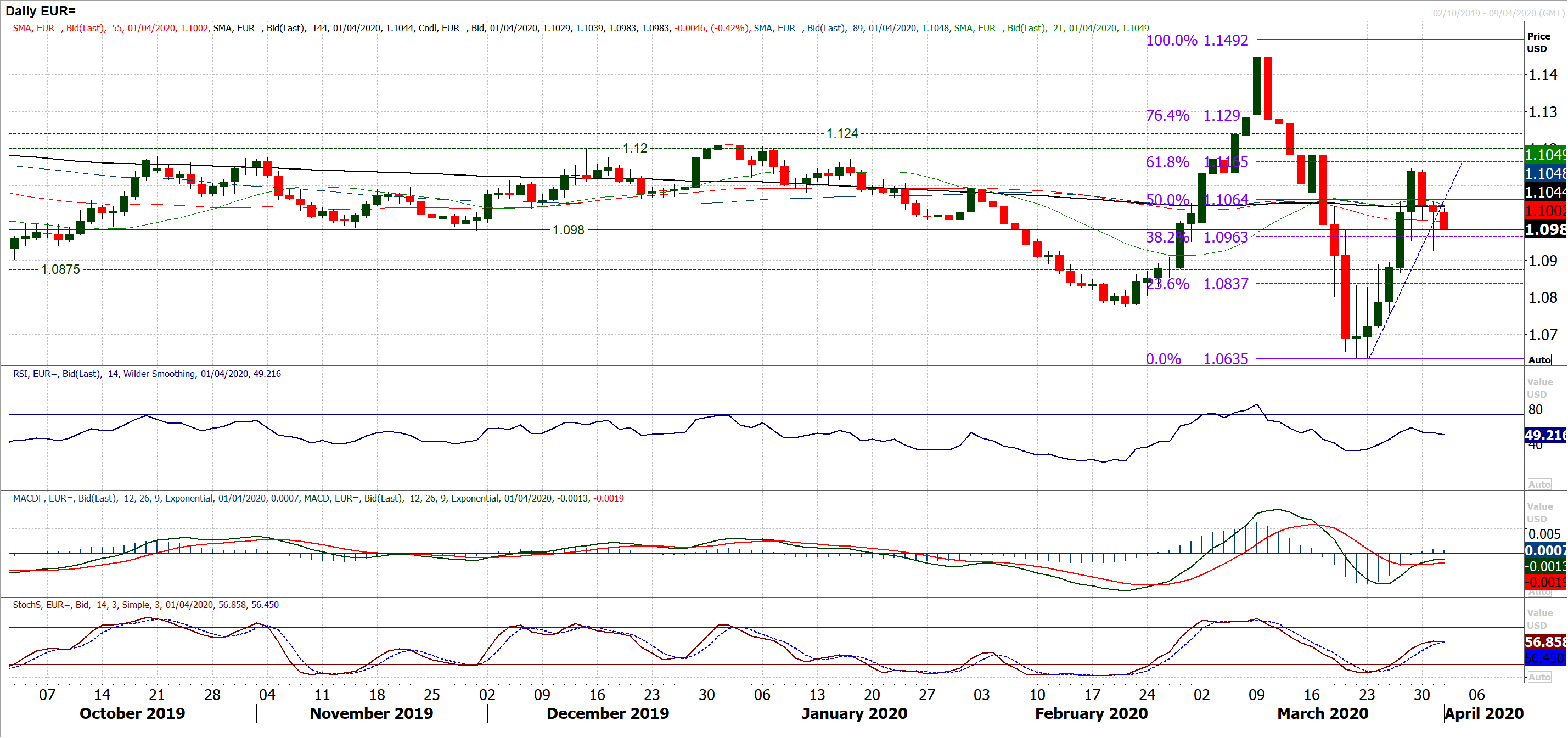The image size is (1568, 738).
Task: Select the 23.6% 1.0837 Fibonacci label
Action: click(1196, 284)
